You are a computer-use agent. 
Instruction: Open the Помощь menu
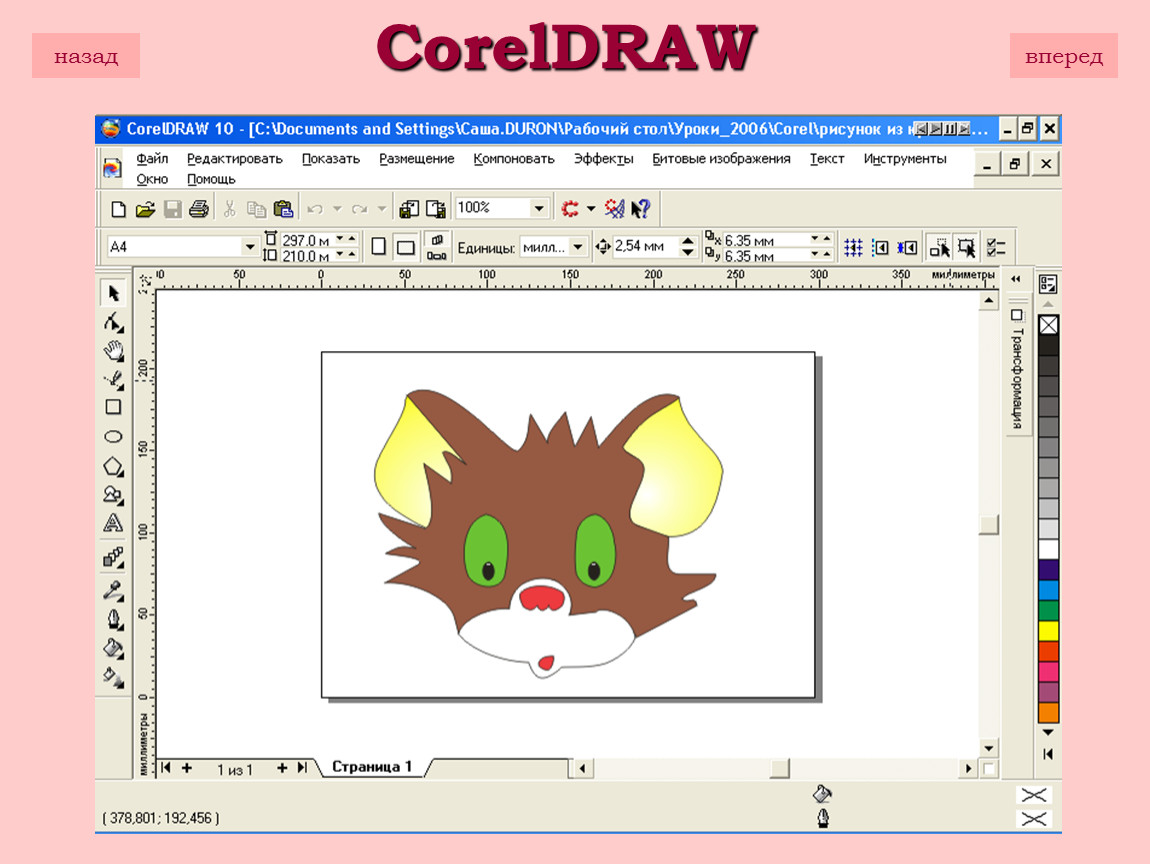211,179
